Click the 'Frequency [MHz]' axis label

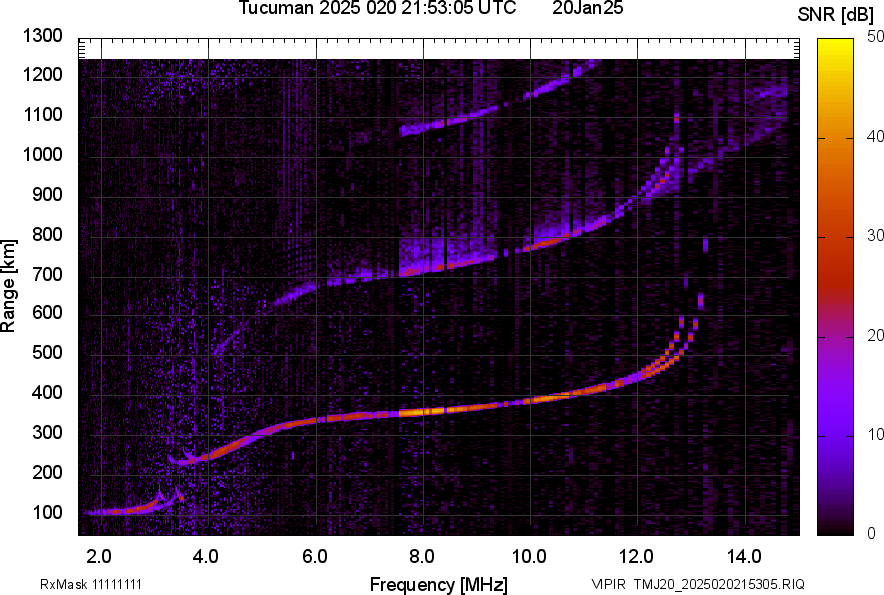pyautogui.click(x=439, y=584)
